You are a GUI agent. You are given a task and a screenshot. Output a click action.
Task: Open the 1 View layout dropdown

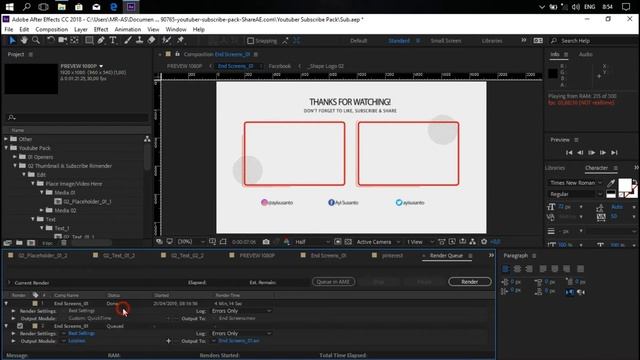click(420, 242)
